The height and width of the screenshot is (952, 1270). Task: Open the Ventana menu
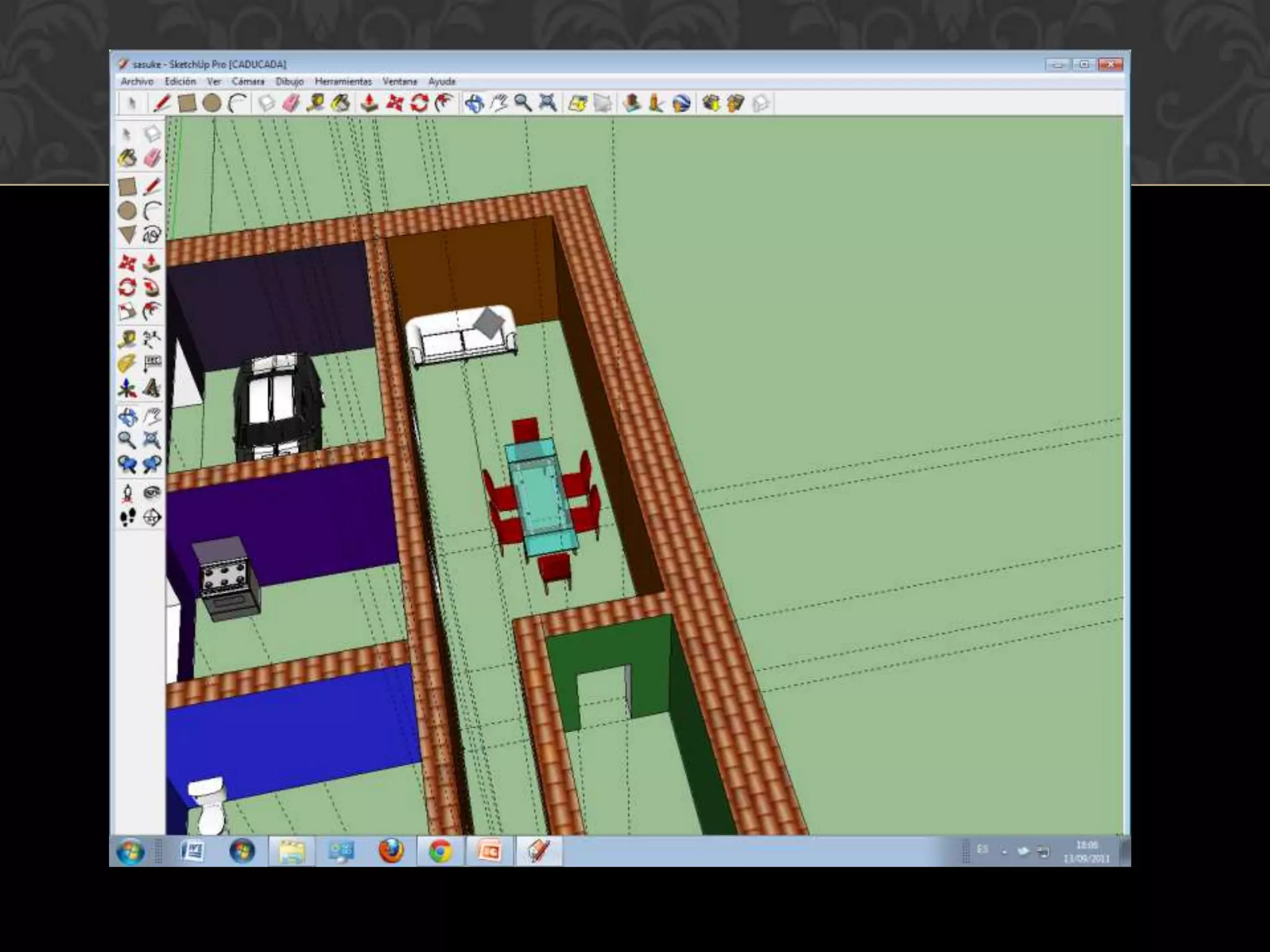click(399, 81)
